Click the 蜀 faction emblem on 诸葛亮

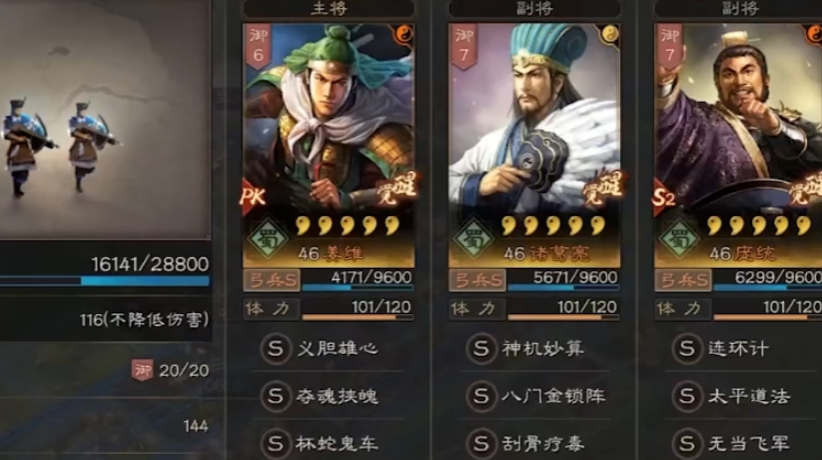[x=473, y=239]
